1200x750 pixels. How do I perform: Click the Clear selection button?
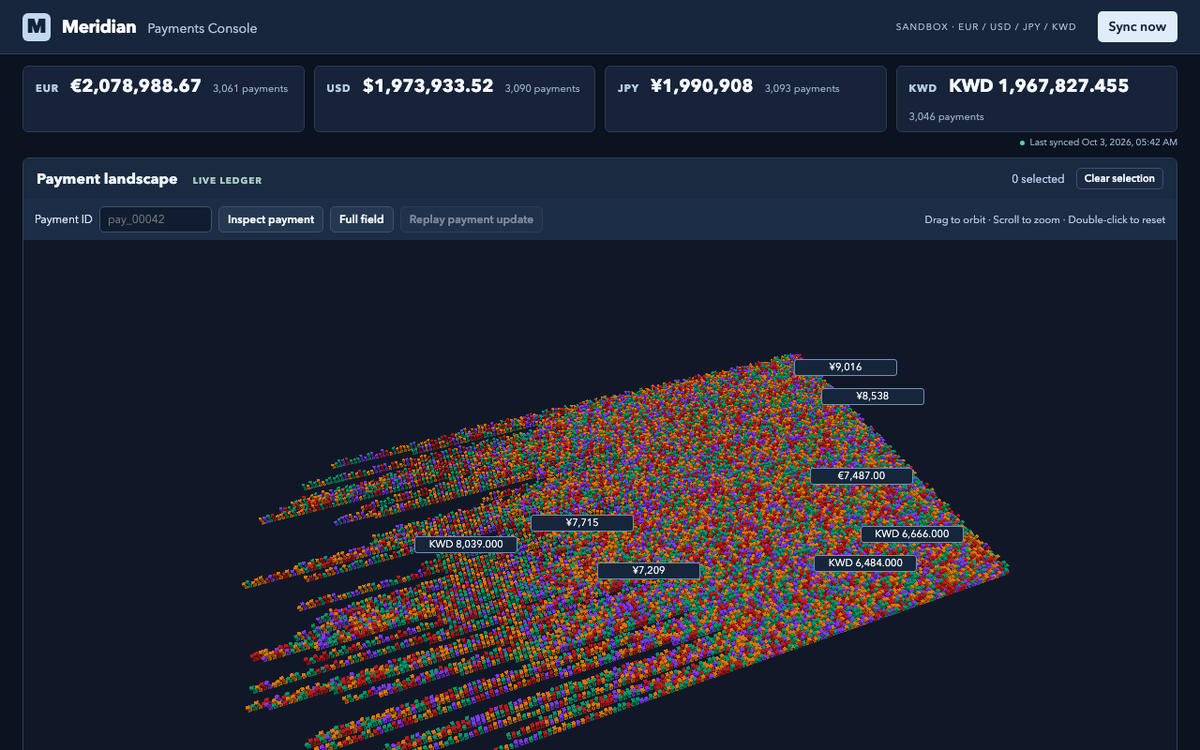[1119, 179]
